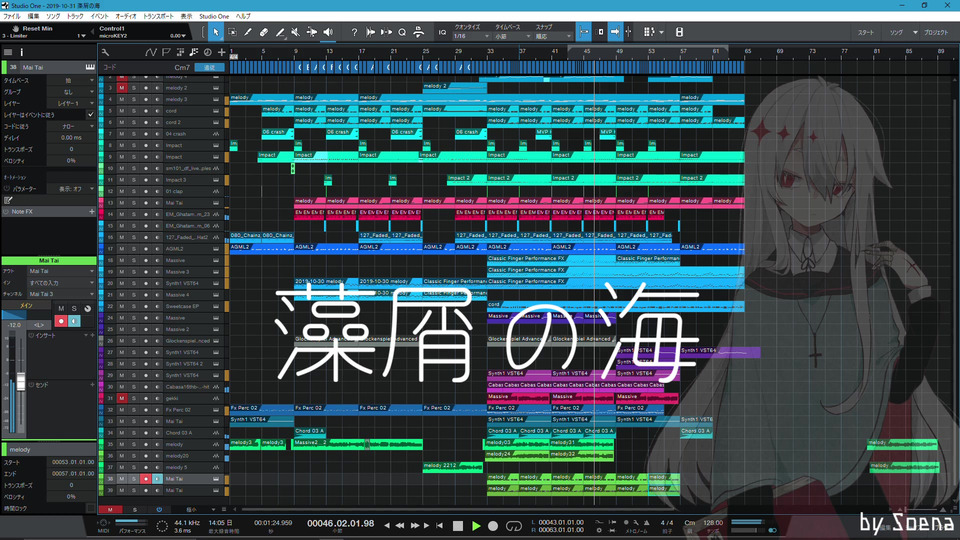This screenshot has height=540, width=960.
Task: Solo the cord track
Action: (133, 111)
